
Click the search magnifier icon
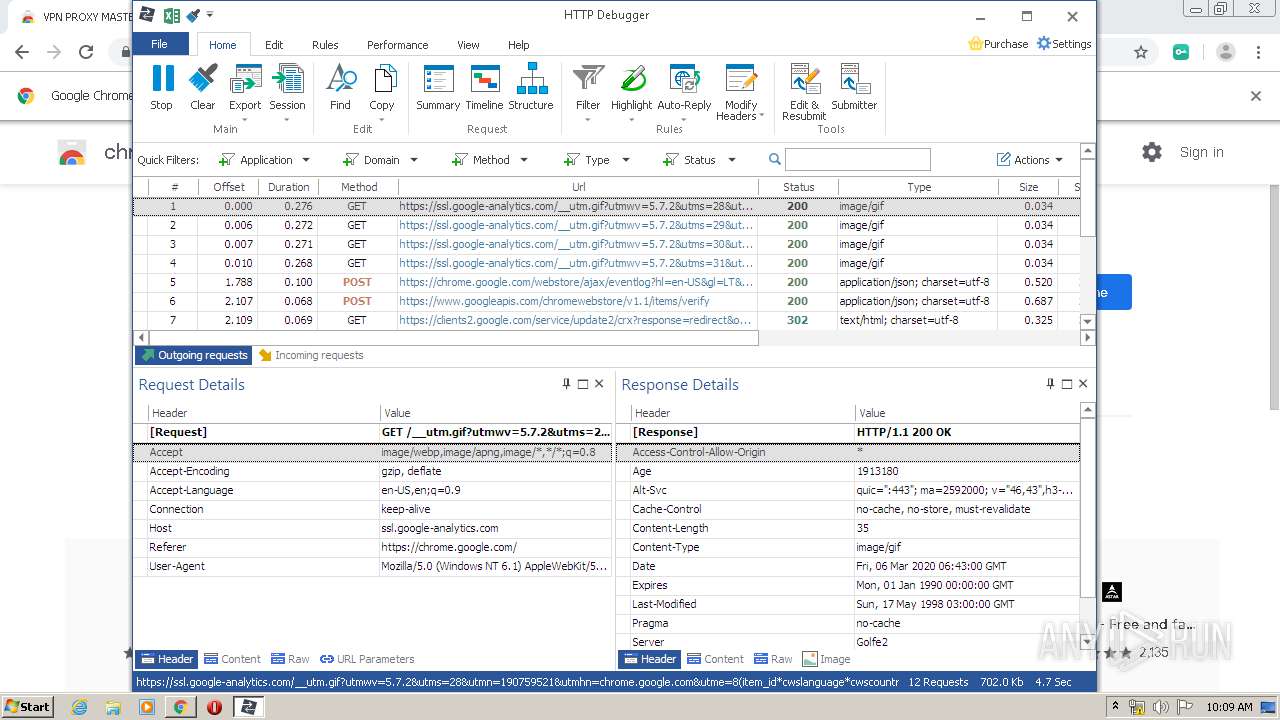774,159
